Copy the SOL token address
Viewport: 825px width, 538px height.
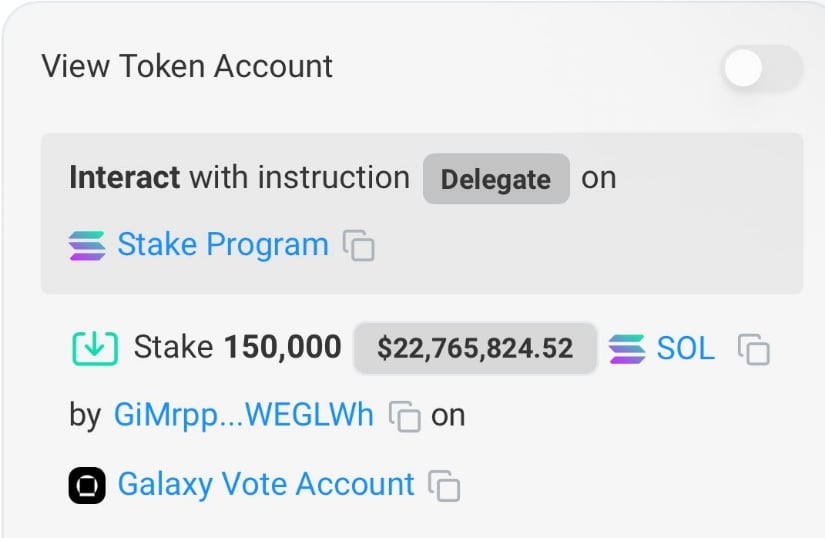(754, 349)
